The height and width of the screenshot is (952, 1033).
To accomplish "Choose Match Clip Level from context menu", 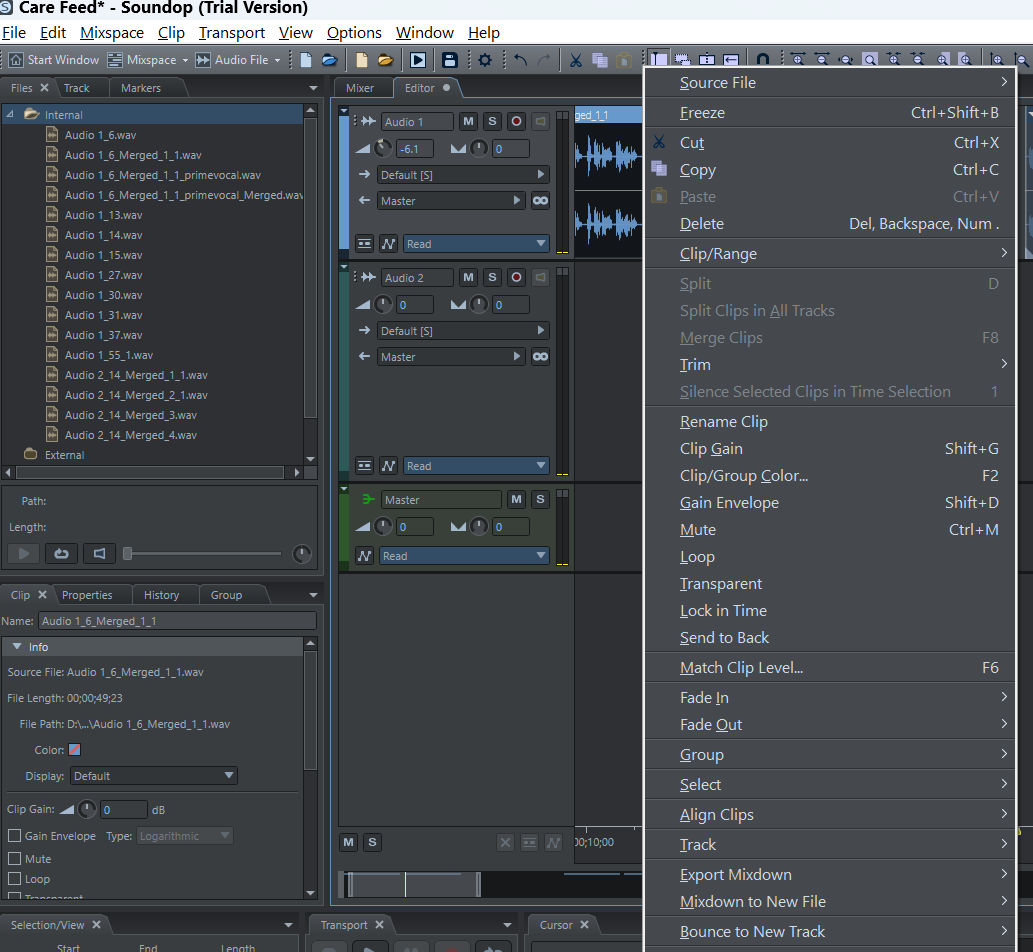I will (x=741, y=668).
